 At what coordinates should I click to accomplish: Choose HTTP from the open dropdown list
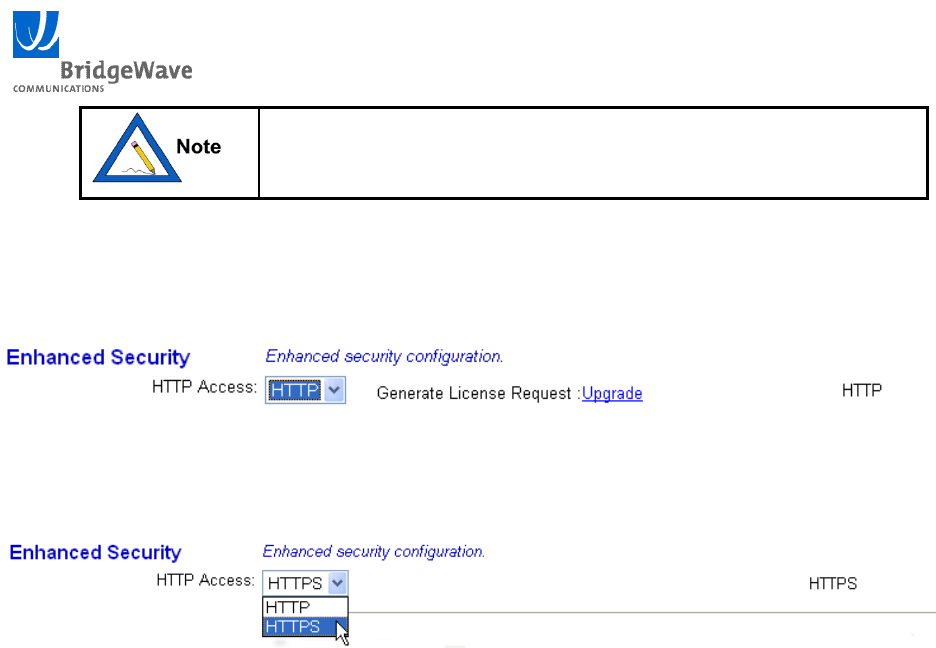click(x=290, y=607)
